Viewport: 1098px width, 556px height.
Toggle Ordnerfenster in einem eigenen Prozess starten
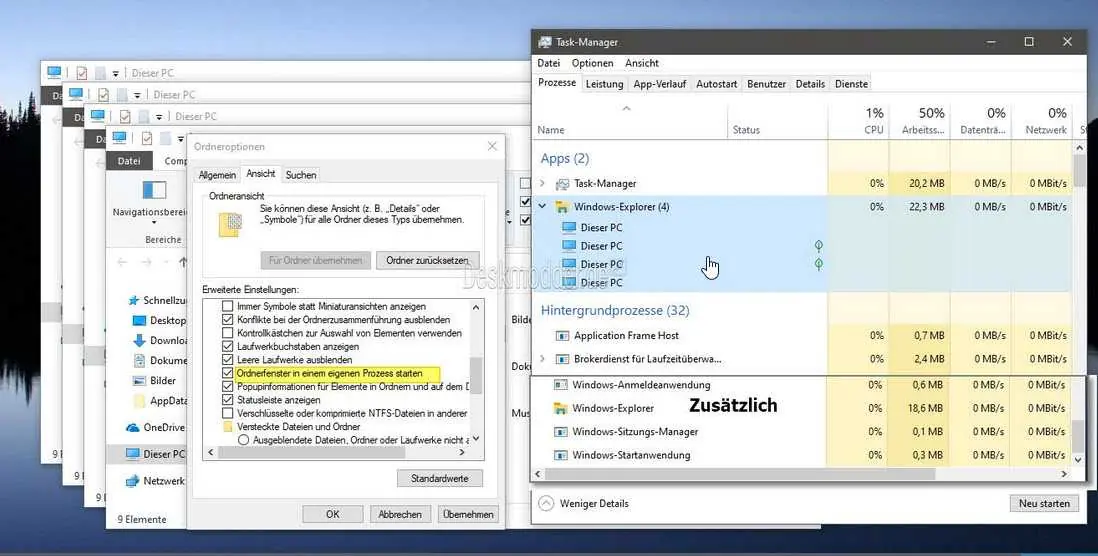pyautogui.click(x=227, y=373)
